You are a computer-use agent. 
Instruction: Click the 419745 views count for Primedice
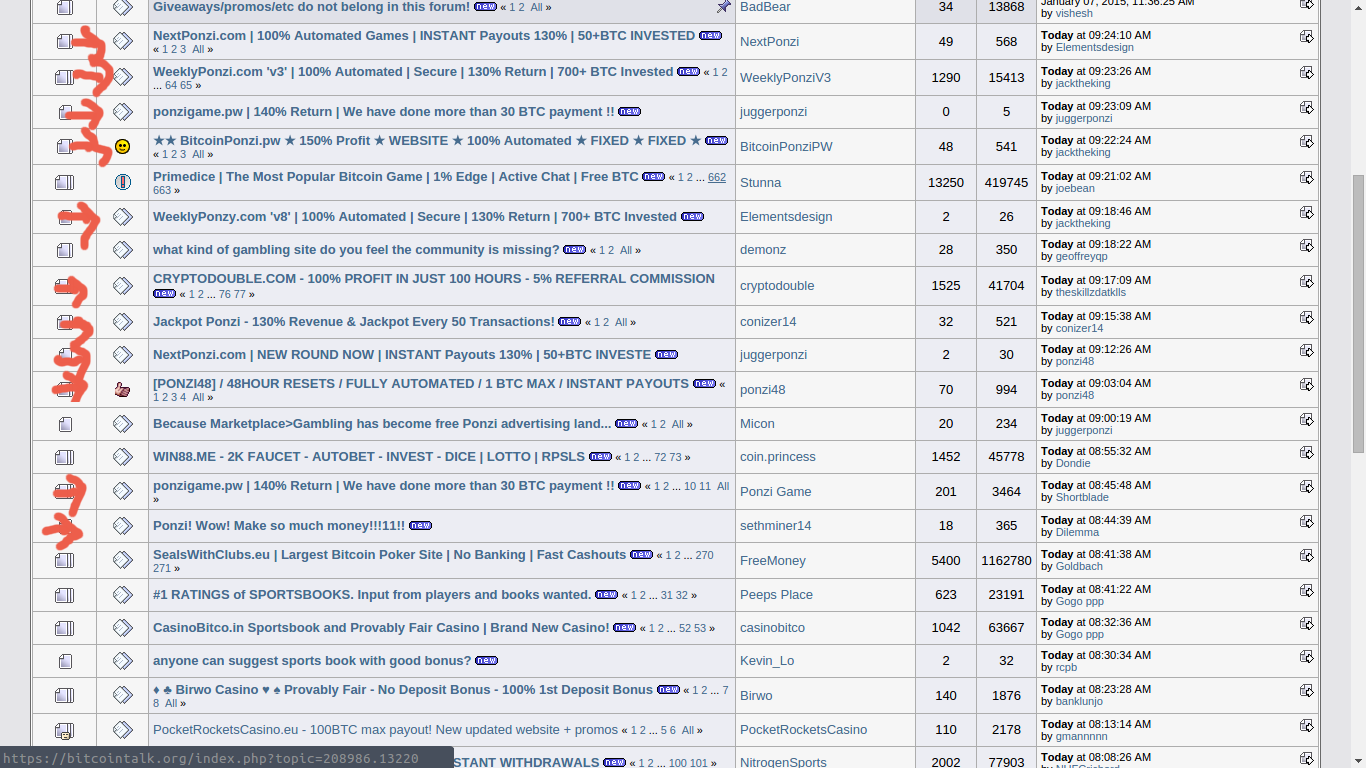point(1006,183)
